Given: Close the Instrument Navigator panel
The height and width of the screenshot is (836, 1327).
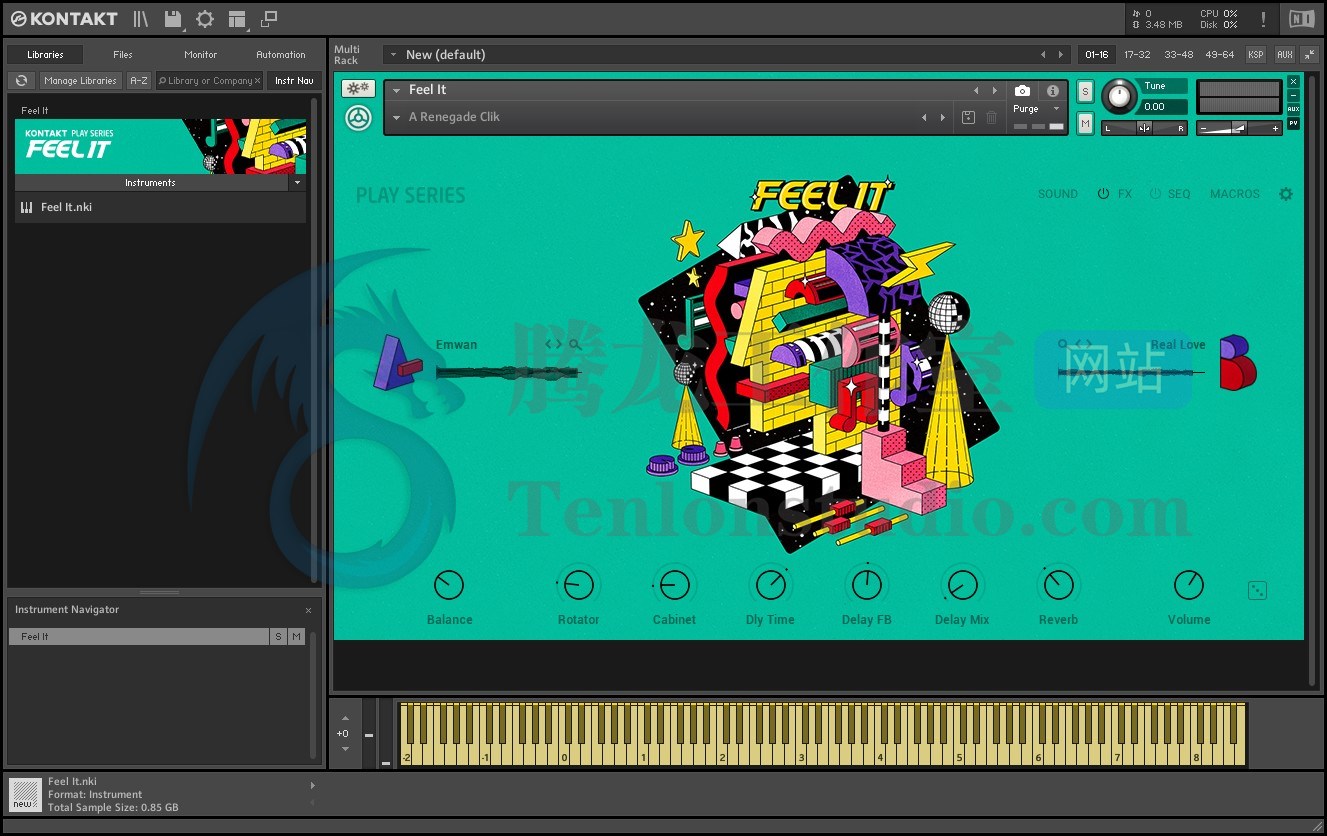Looking at the screenshot, I should click(308, 610).
